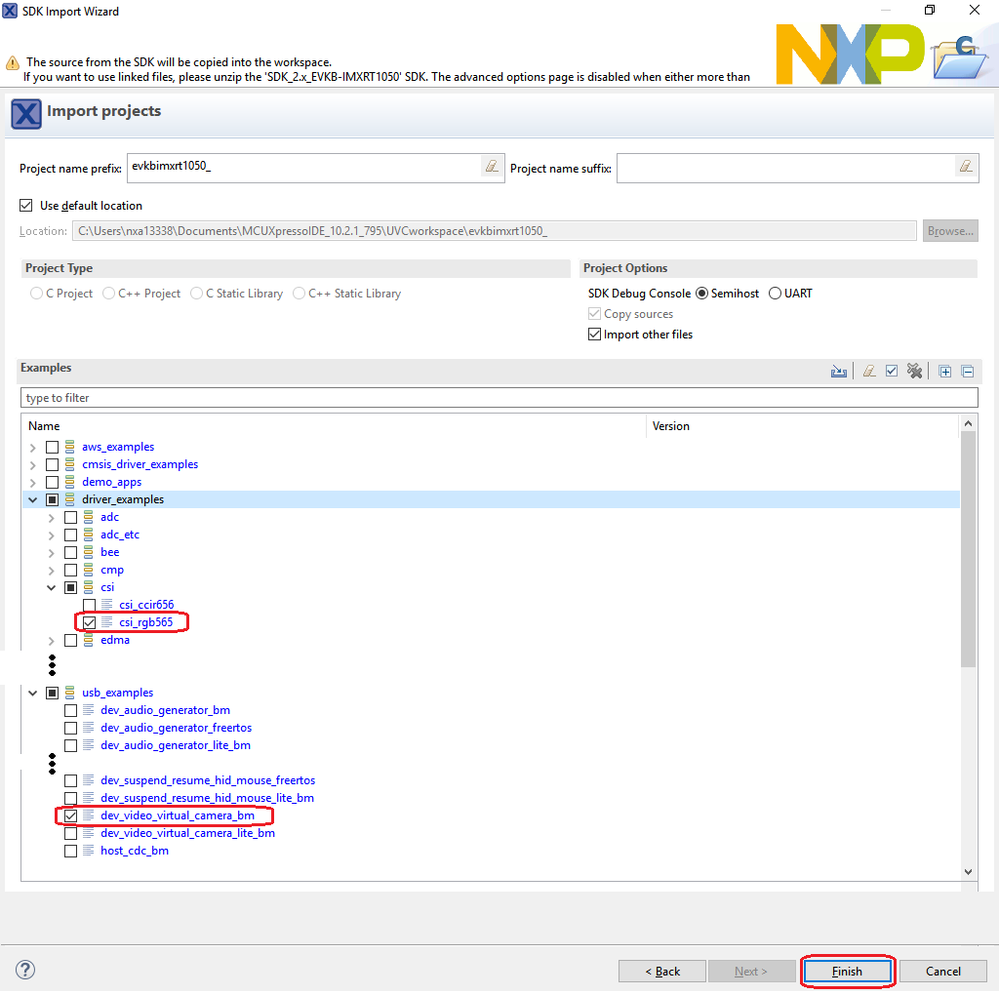Restore the wizard window size

click(x=930, y=10)
